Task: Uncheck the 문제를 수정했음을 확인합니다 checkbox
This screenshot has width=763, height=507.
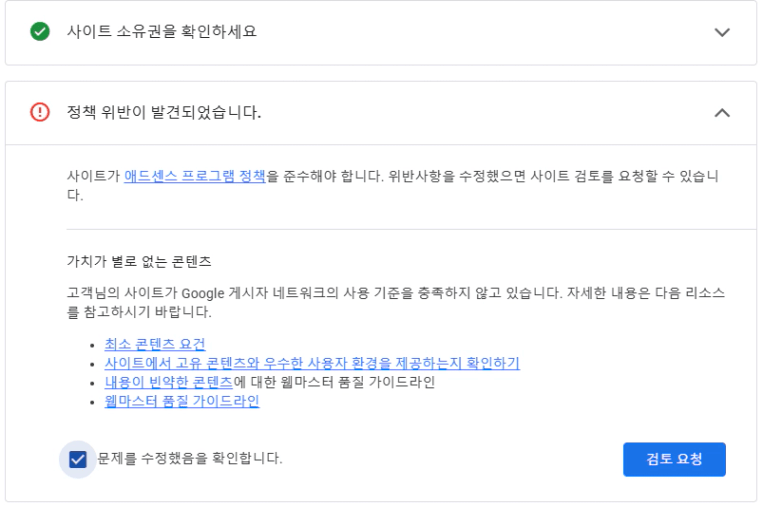Action: 78,459
